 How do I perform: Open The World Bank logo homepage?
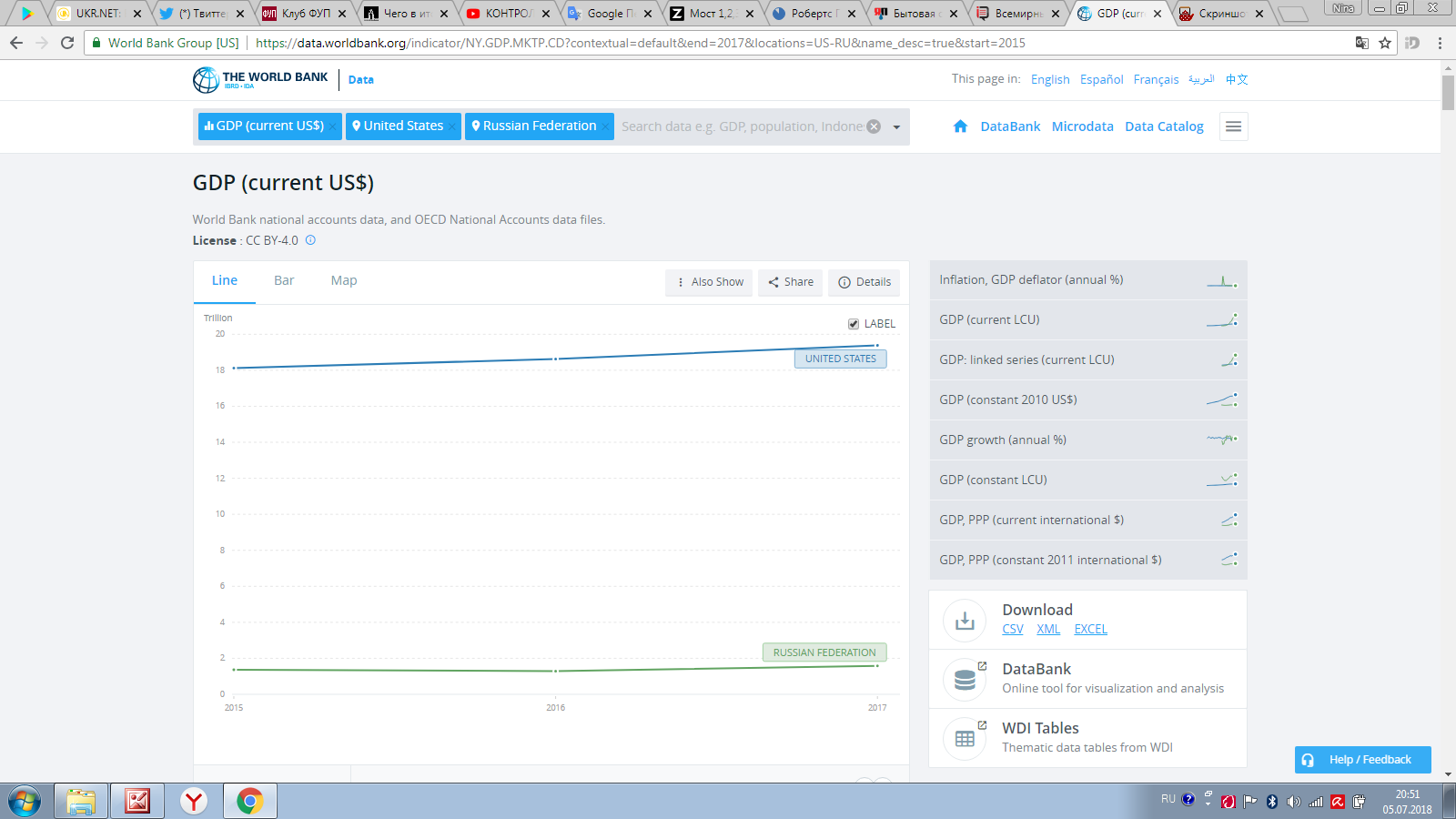tap(260, 80)
